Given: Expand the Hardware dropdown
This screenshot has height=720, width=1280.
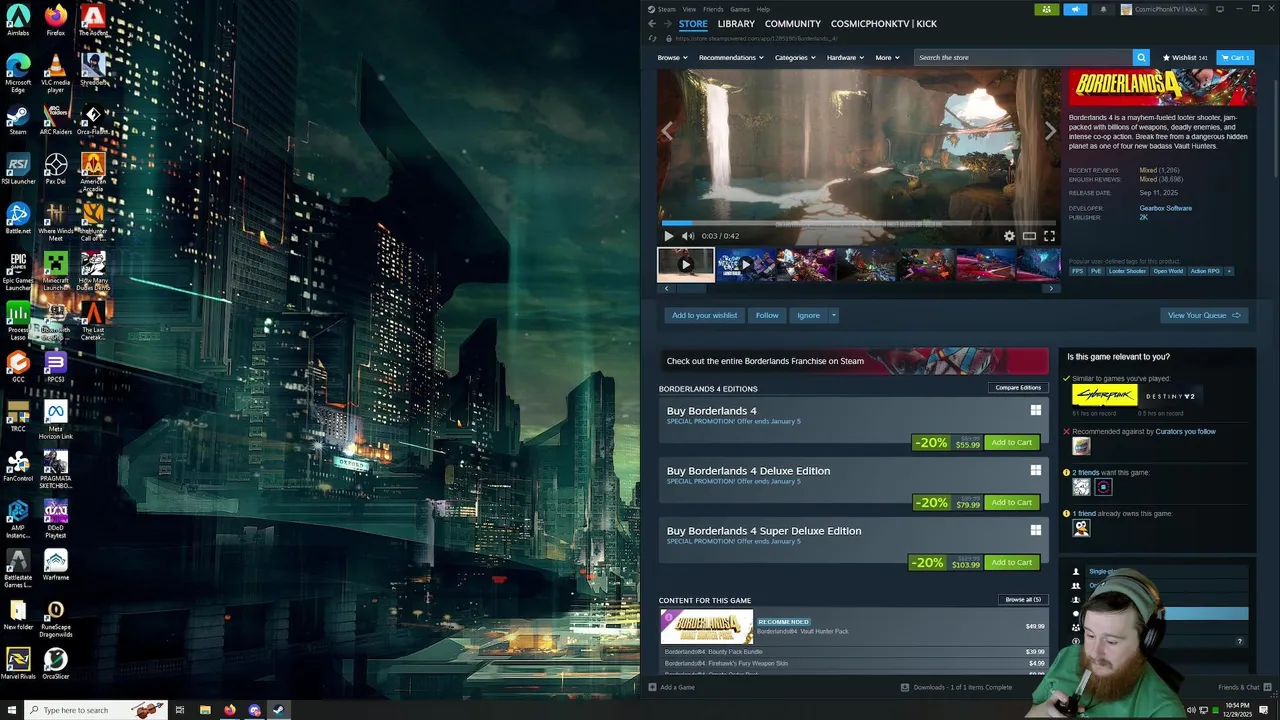Looking at the screenshot, I should coord(846,58).
